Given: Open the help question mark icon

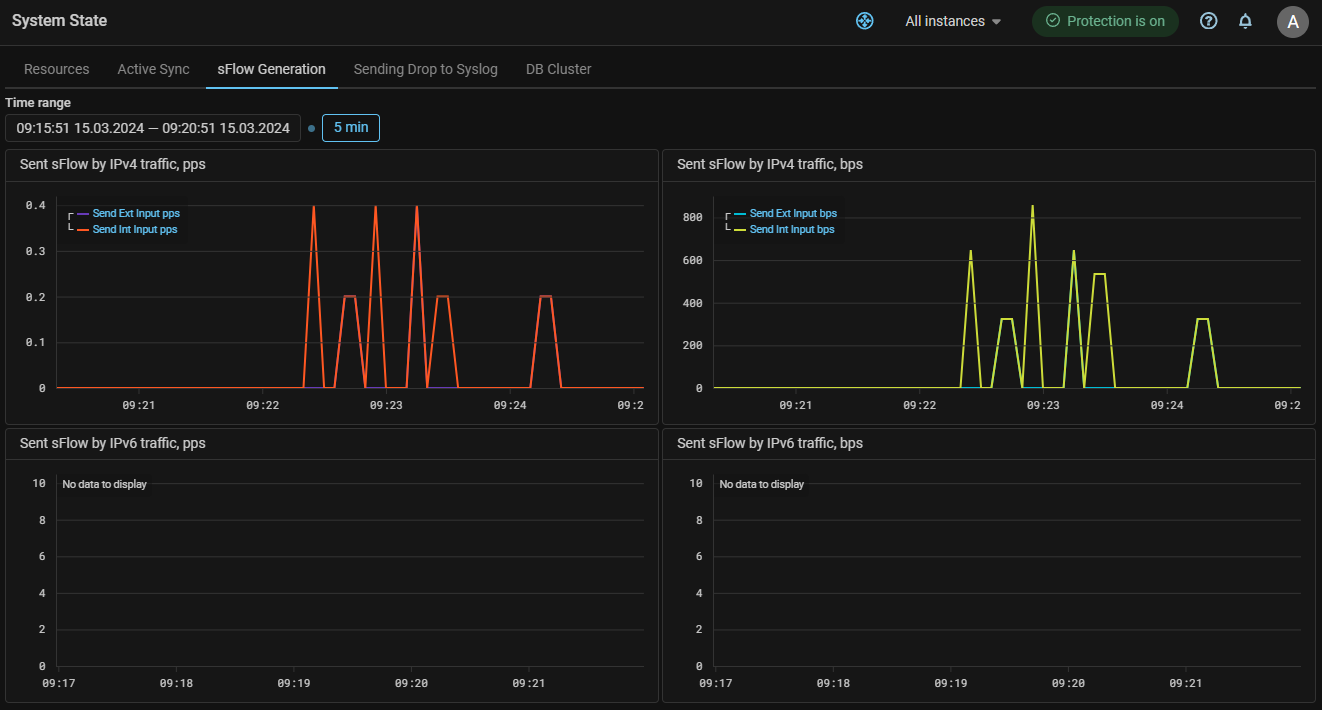Looking at the screenshot, I should pyautogui.click(x=1208, y=21).
